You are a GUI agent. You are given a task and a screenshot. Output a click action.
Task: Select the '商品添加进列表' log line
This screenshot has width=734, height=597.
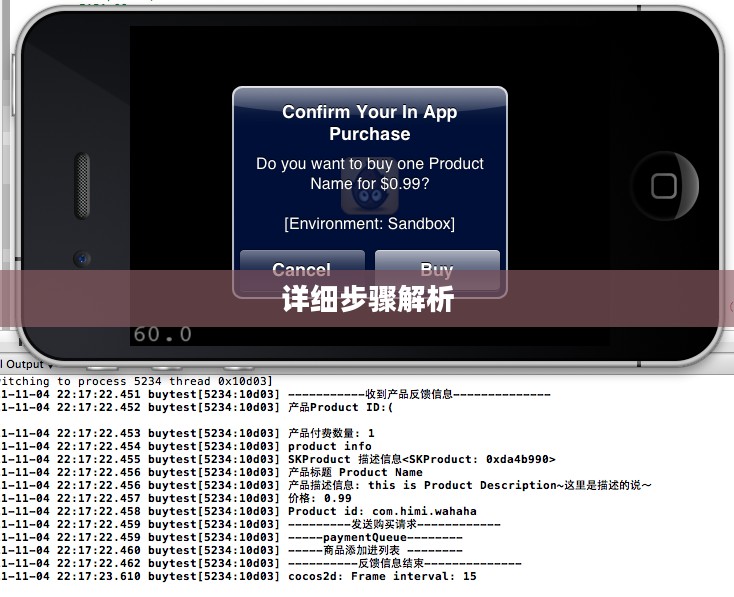[231, 550]
